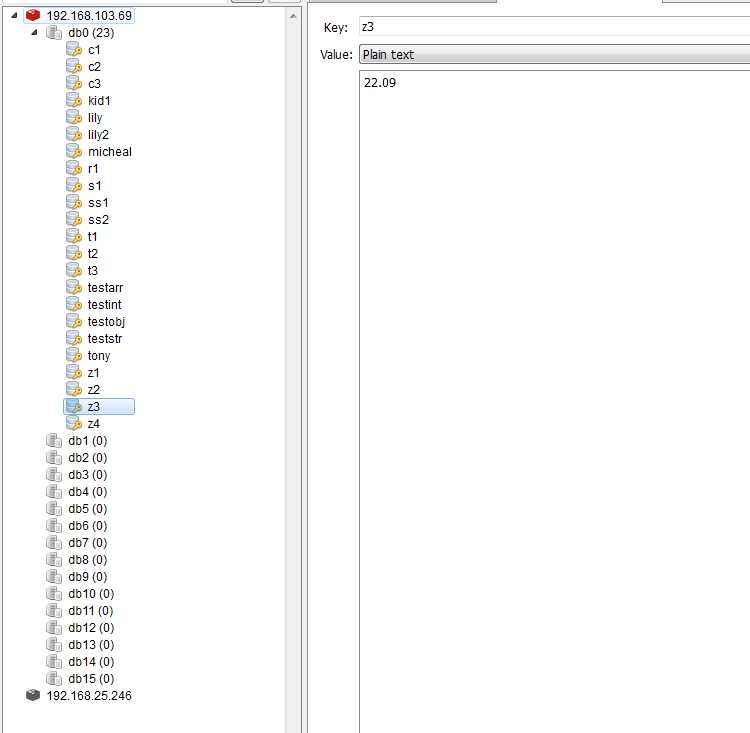The height and width of the screenshot is (733, 750).
Task: Select the testint key
Action: (x=104, y=304)
